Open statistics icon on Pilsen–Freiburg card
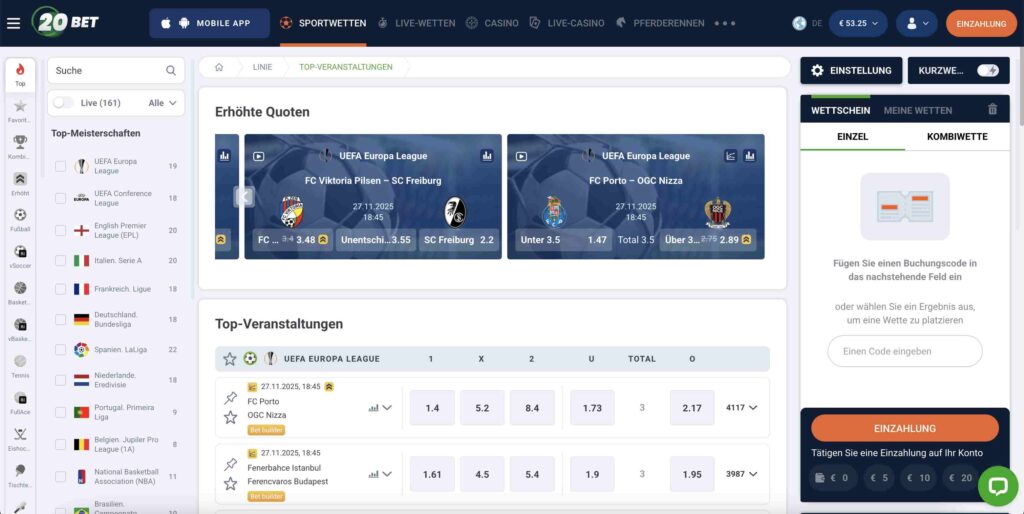1024x514 pixels. (487, 155)
